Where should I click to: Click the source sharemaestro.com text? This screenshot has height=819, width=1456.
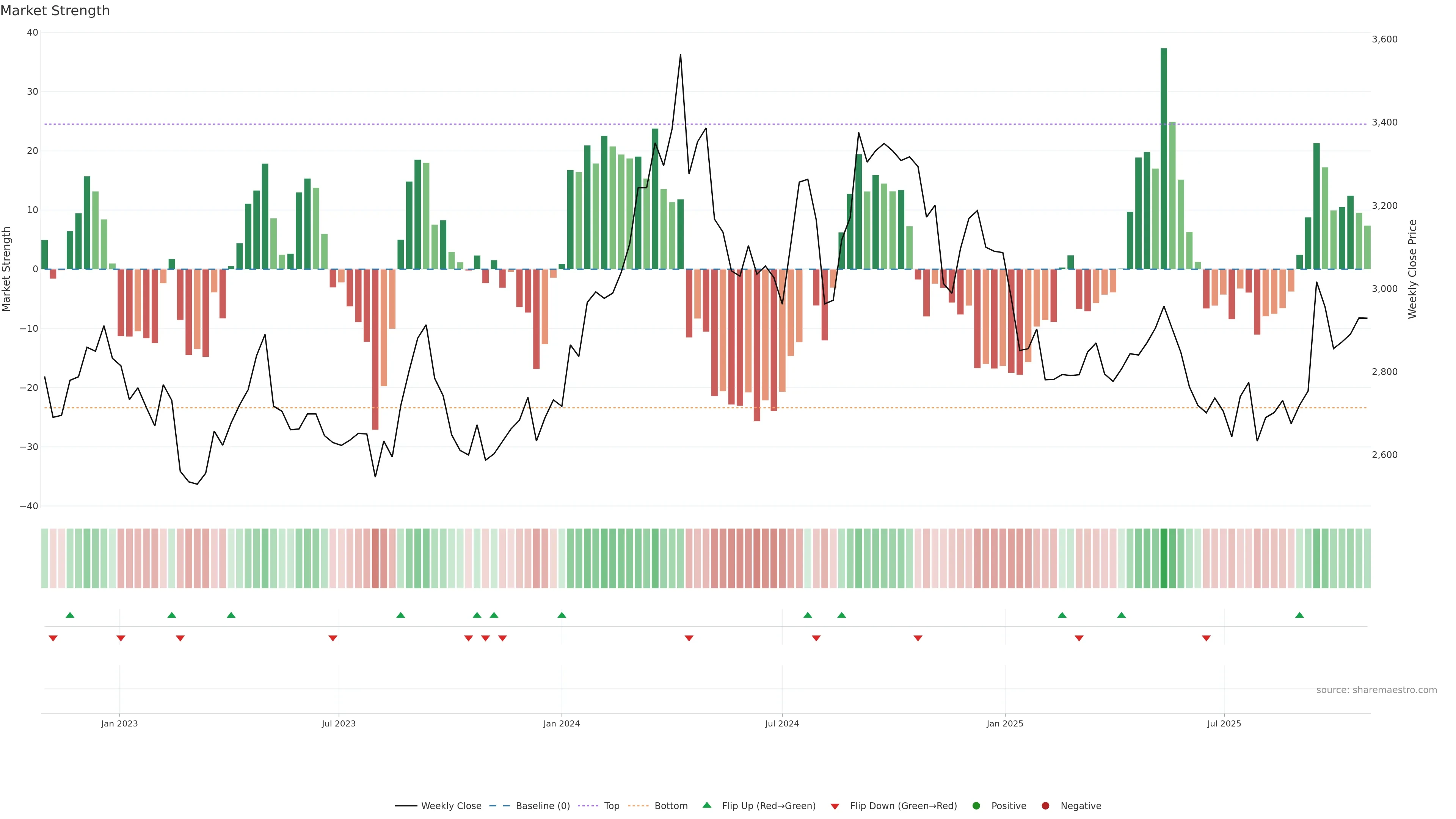pyautogui.click(x=1376, y=690)
